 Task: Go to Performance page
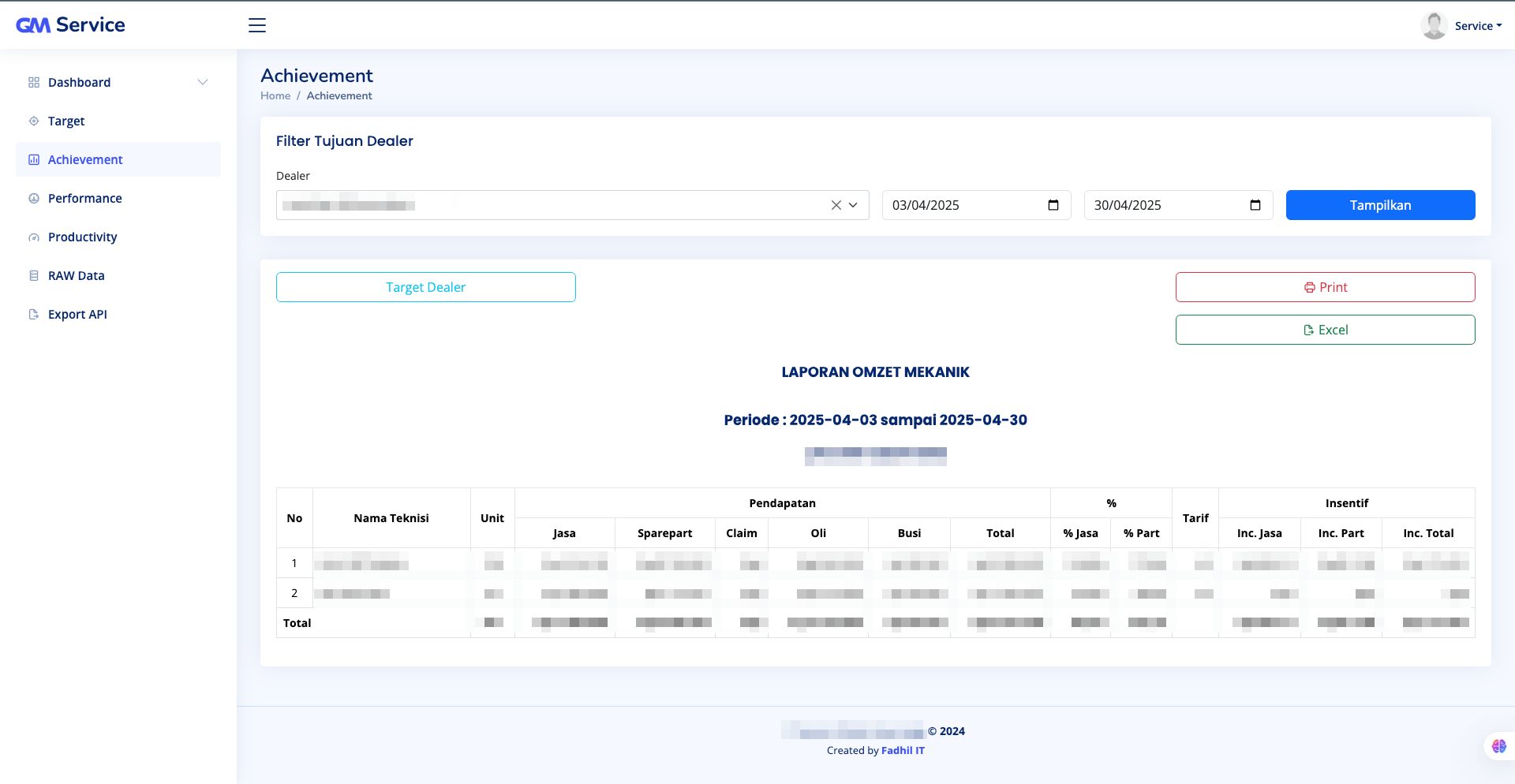pyautogui.click(x=118, y=199)
